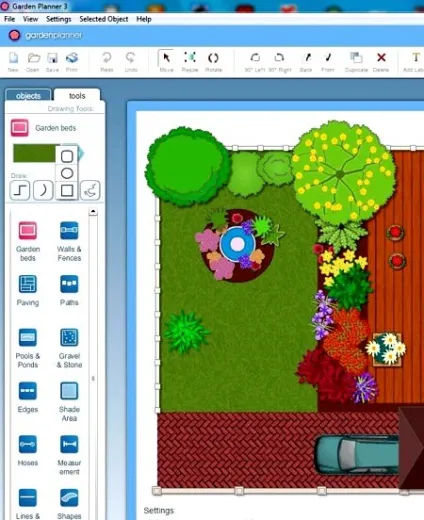The image size is (424, 520).
Task: Click the Garden beds header icon
Action: click(x=19, y=128)
